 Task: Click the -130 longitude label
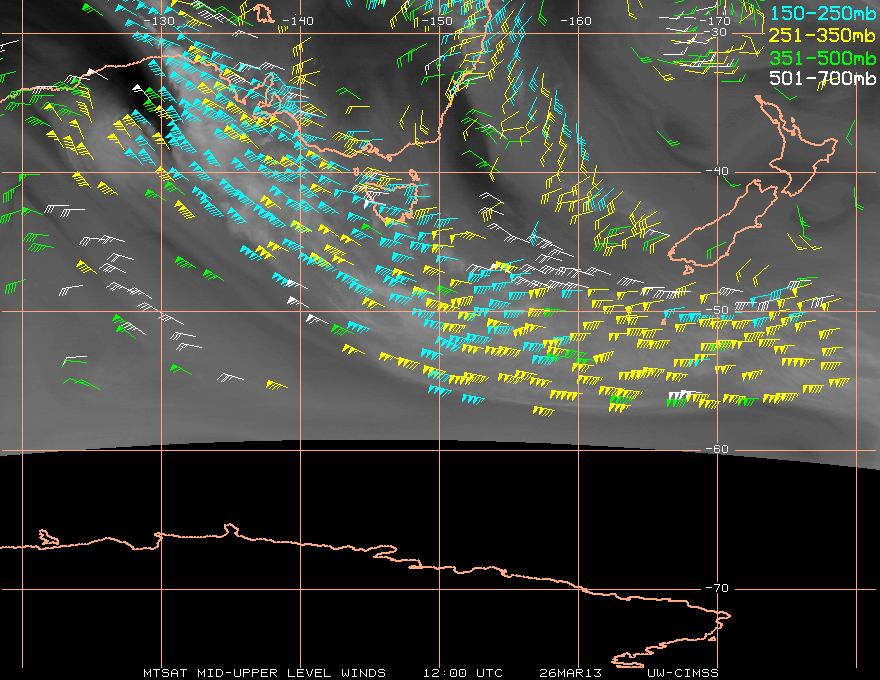click(x=159, y=21)
